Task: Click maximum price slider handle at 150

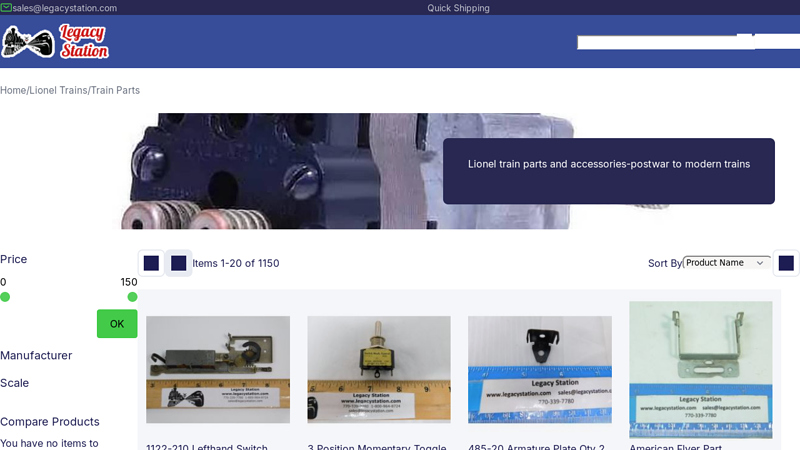Action: pos(132,297)
